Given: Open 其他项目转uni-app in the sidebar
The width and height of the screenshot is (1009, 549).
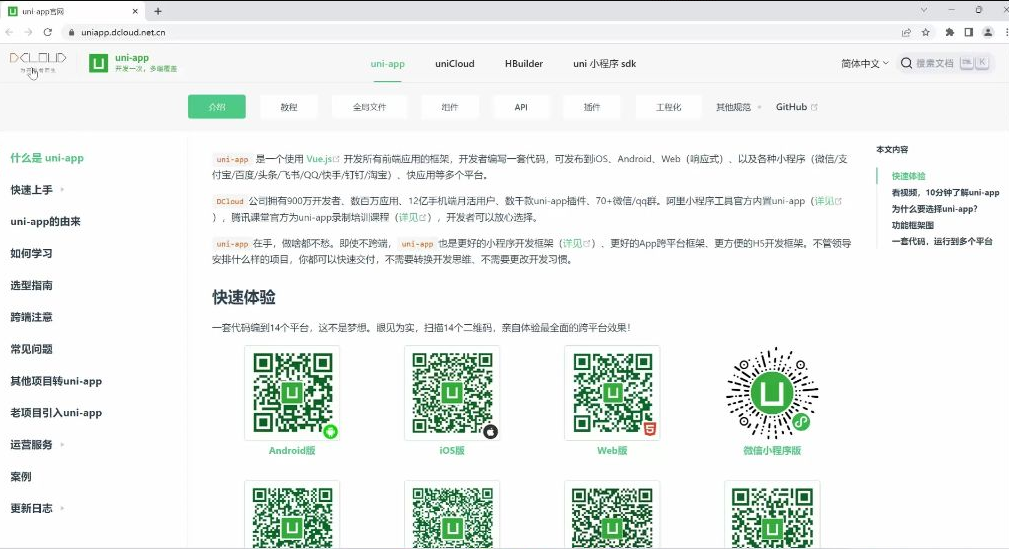Looking at the screenshot, I should pyautogui.click(x=56, y=381).
